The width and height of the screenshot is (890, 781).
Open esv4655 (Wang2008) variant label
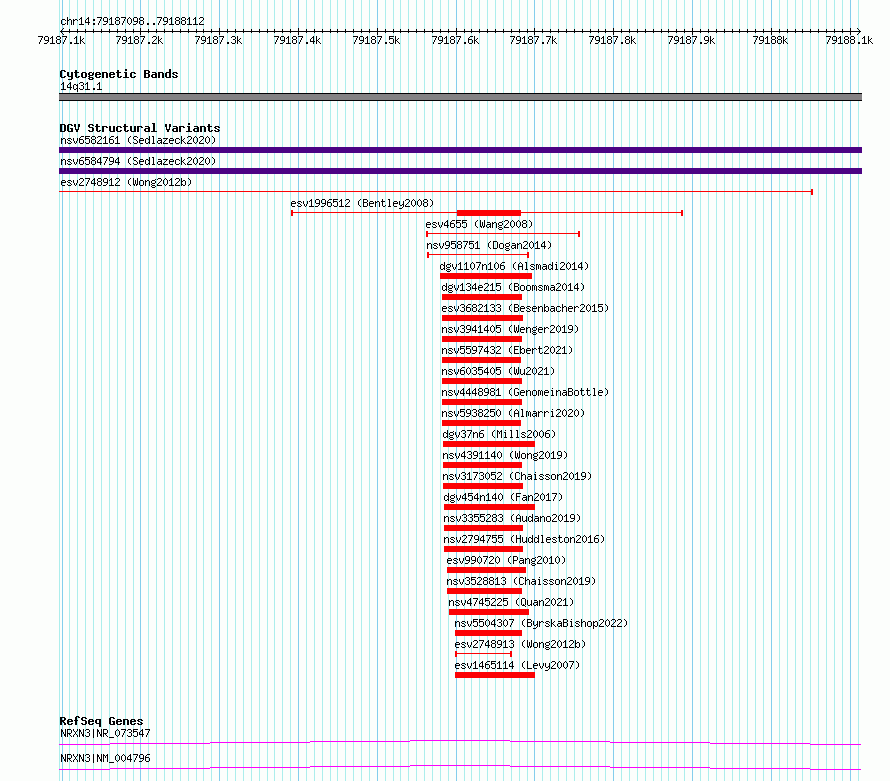479,224
